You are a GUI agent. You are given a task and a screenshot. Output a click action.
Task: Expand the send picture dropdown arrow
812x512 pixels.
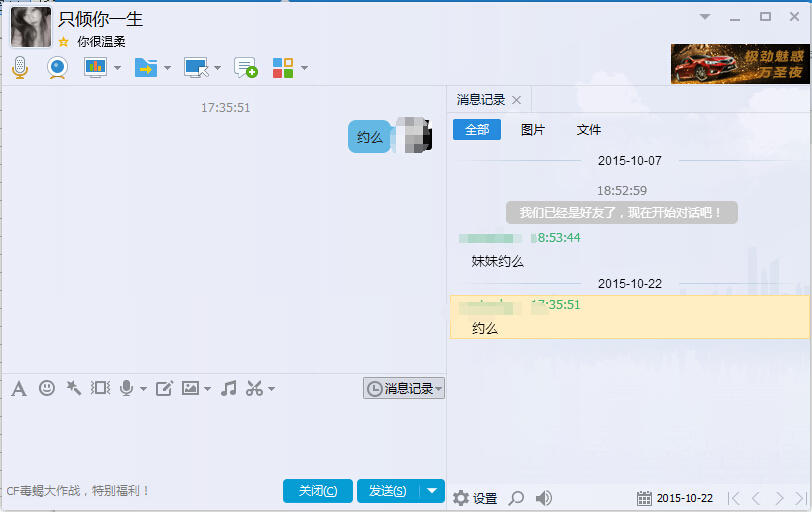pos(207,389)
